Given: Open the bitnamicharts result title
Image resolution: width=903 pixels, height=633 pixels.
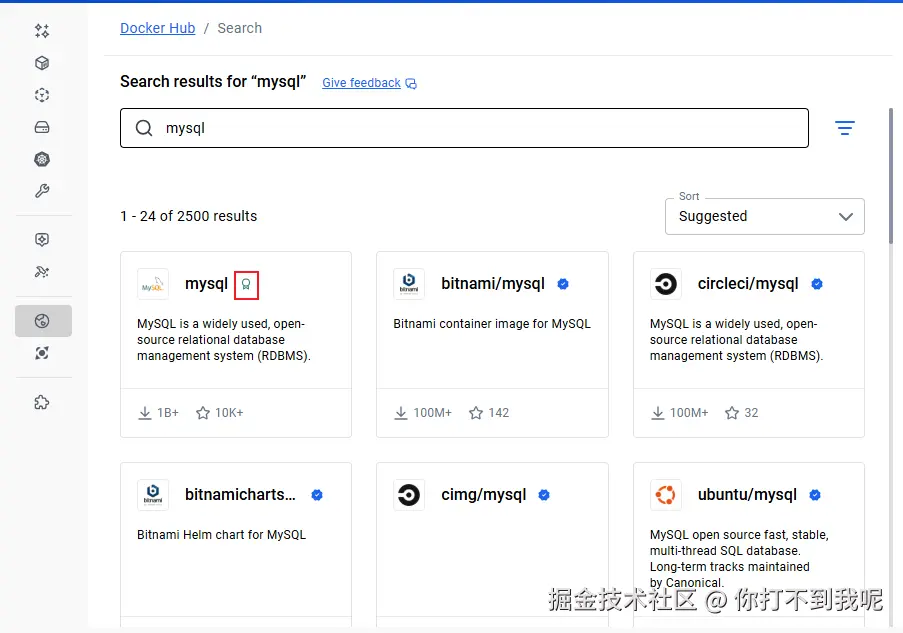Looking at the screenshot, I should [240, 495].
